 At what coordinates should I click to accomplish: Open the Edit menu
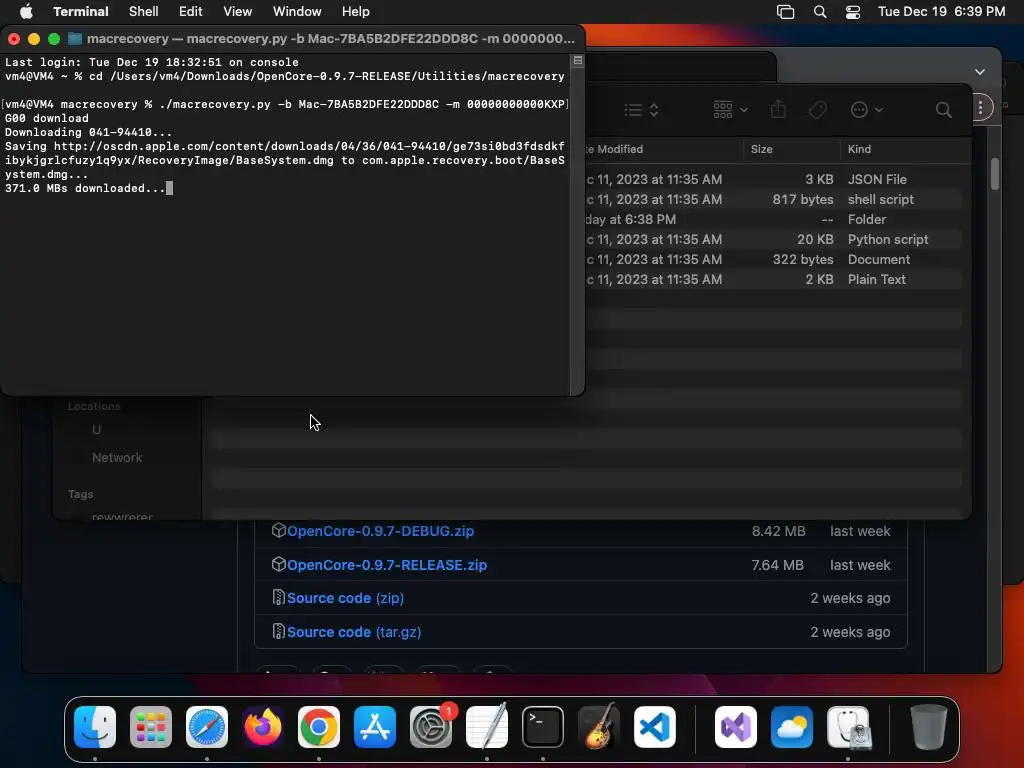[x=191, y=12]
